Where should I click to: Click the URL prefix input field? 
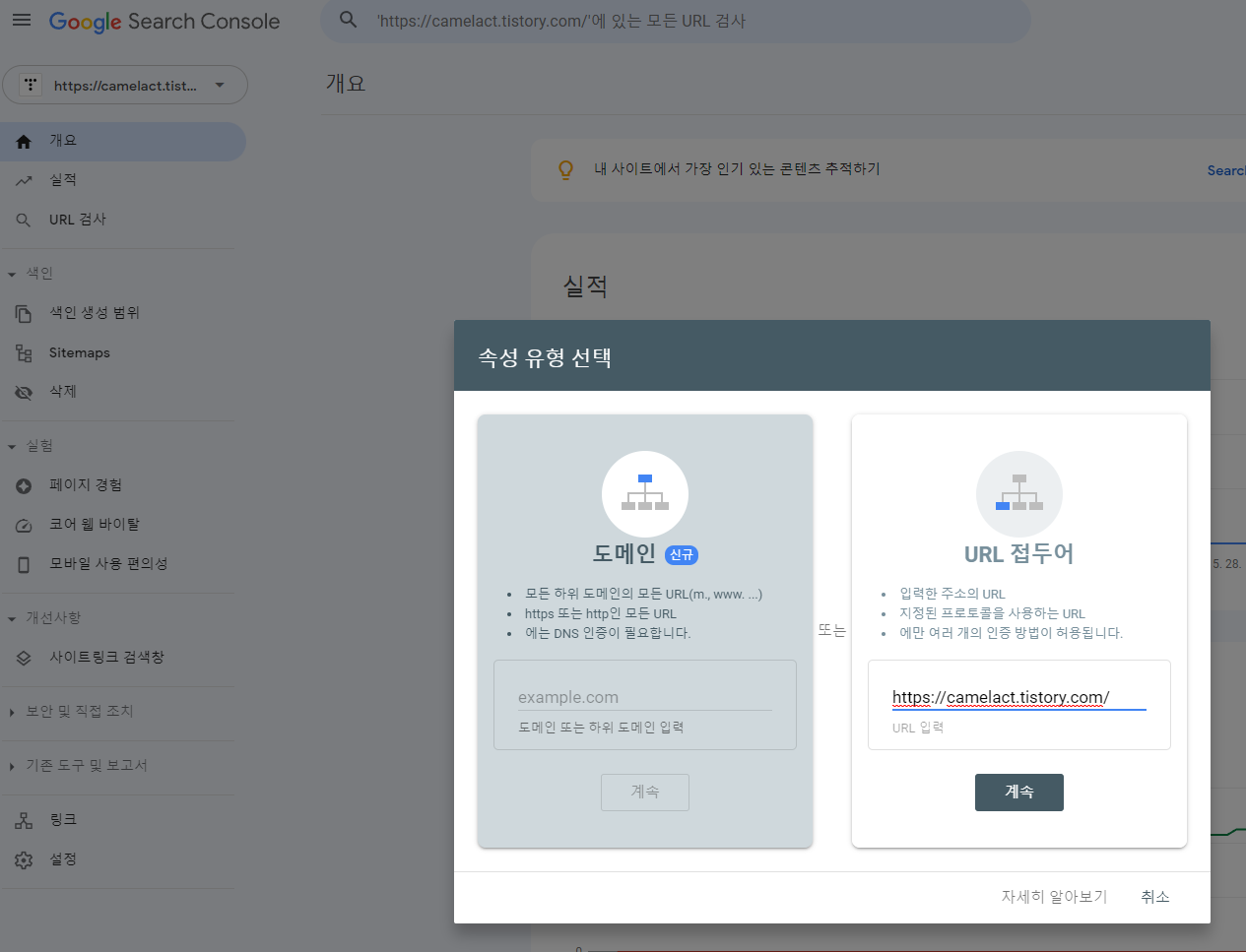pyautogui.click(x=1019, y=698)
